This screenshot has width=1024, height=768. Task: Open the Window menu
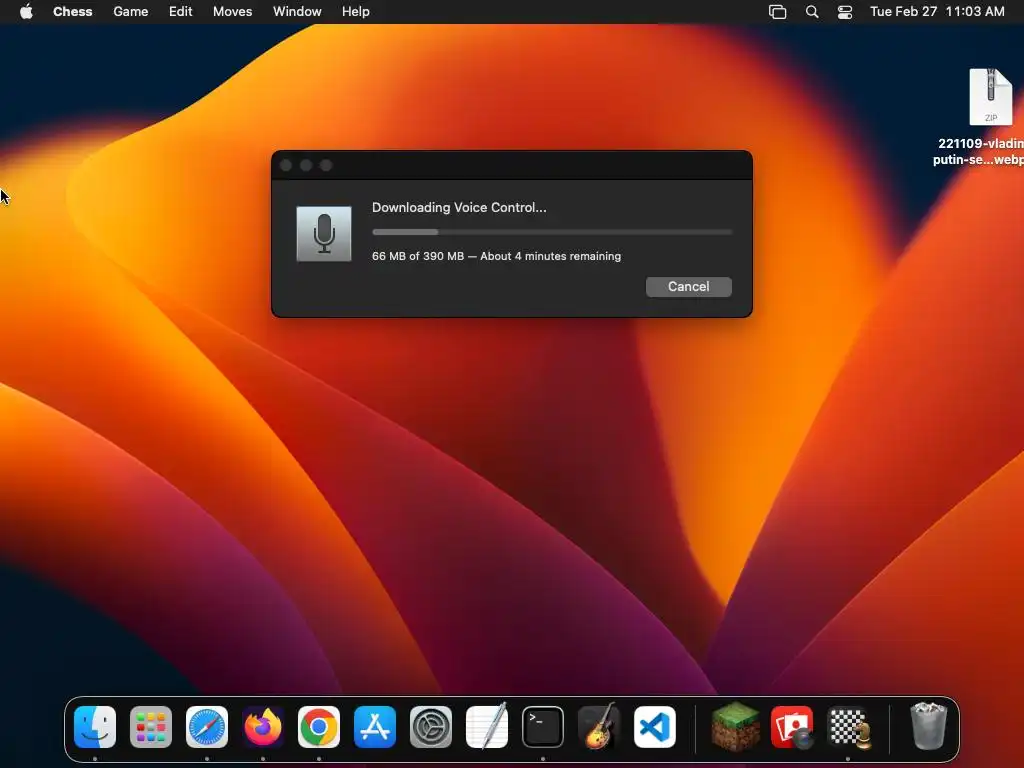pos(297,11)
